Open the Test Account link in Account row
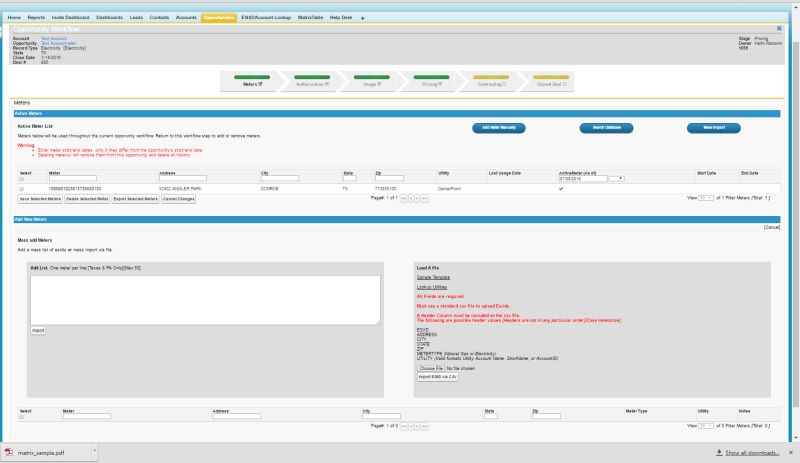 coord(54,38)
